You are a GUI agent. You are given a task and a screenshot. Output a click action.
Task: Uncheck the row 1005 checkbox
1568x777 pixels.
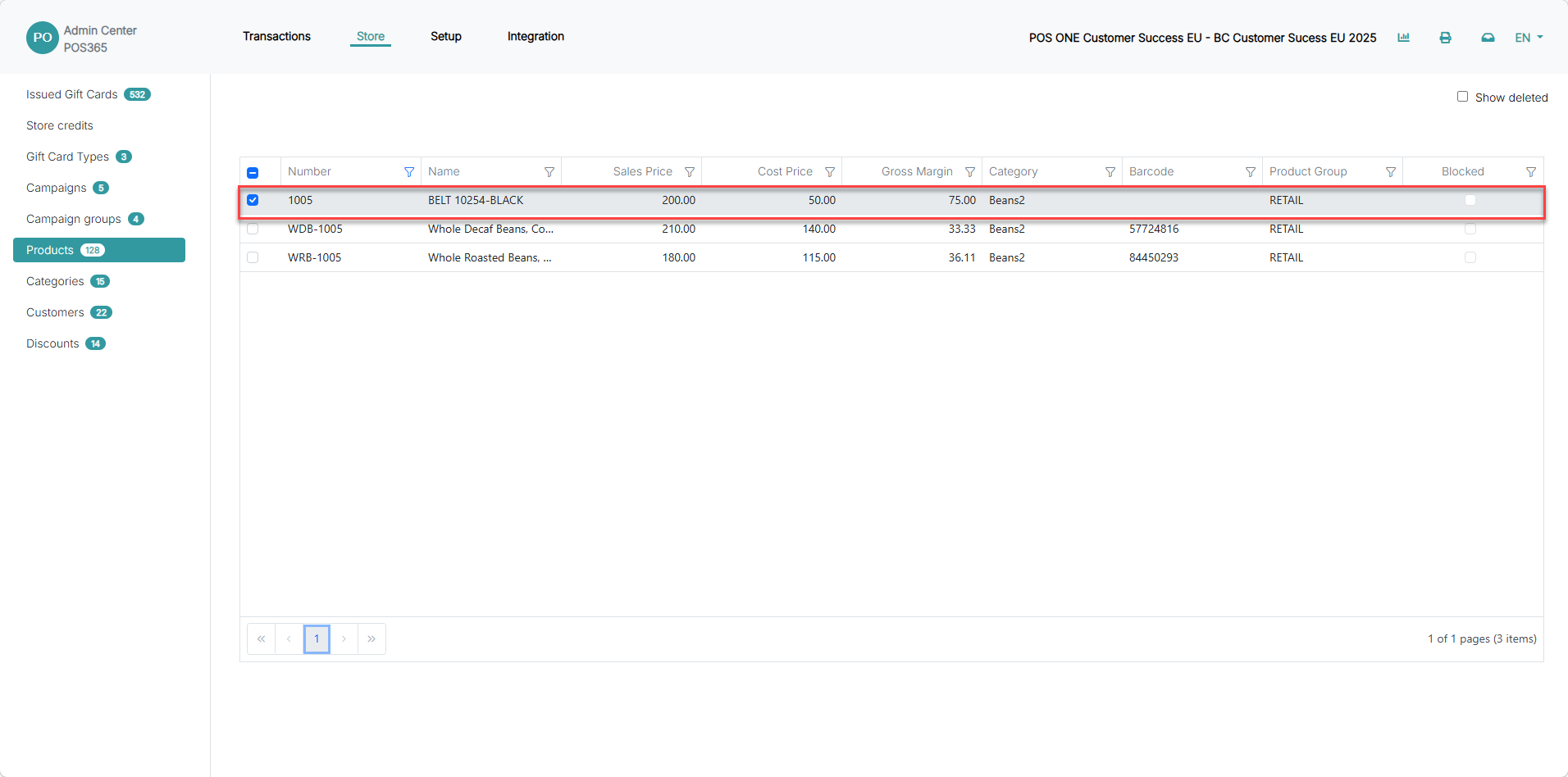[x=253, y=200]
